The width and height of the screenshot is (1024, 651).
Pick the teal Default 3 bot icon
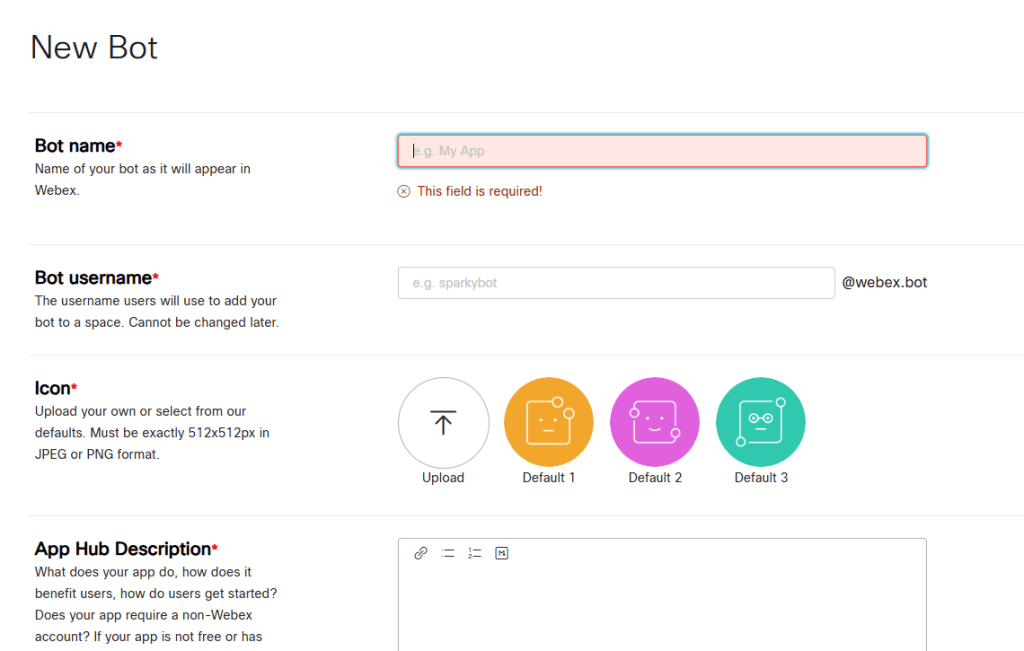[x=761, y=422]
